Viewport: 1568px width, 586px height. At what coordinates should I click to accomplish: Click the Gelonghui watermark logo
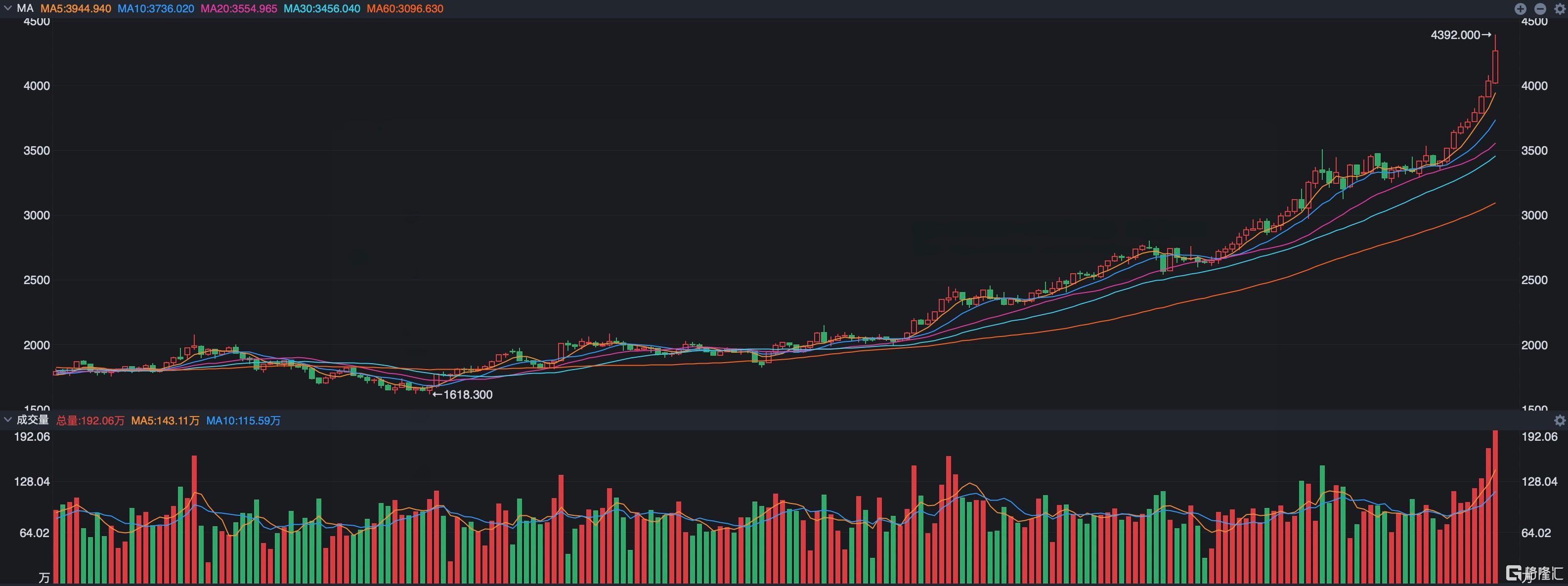(1534, 573)
